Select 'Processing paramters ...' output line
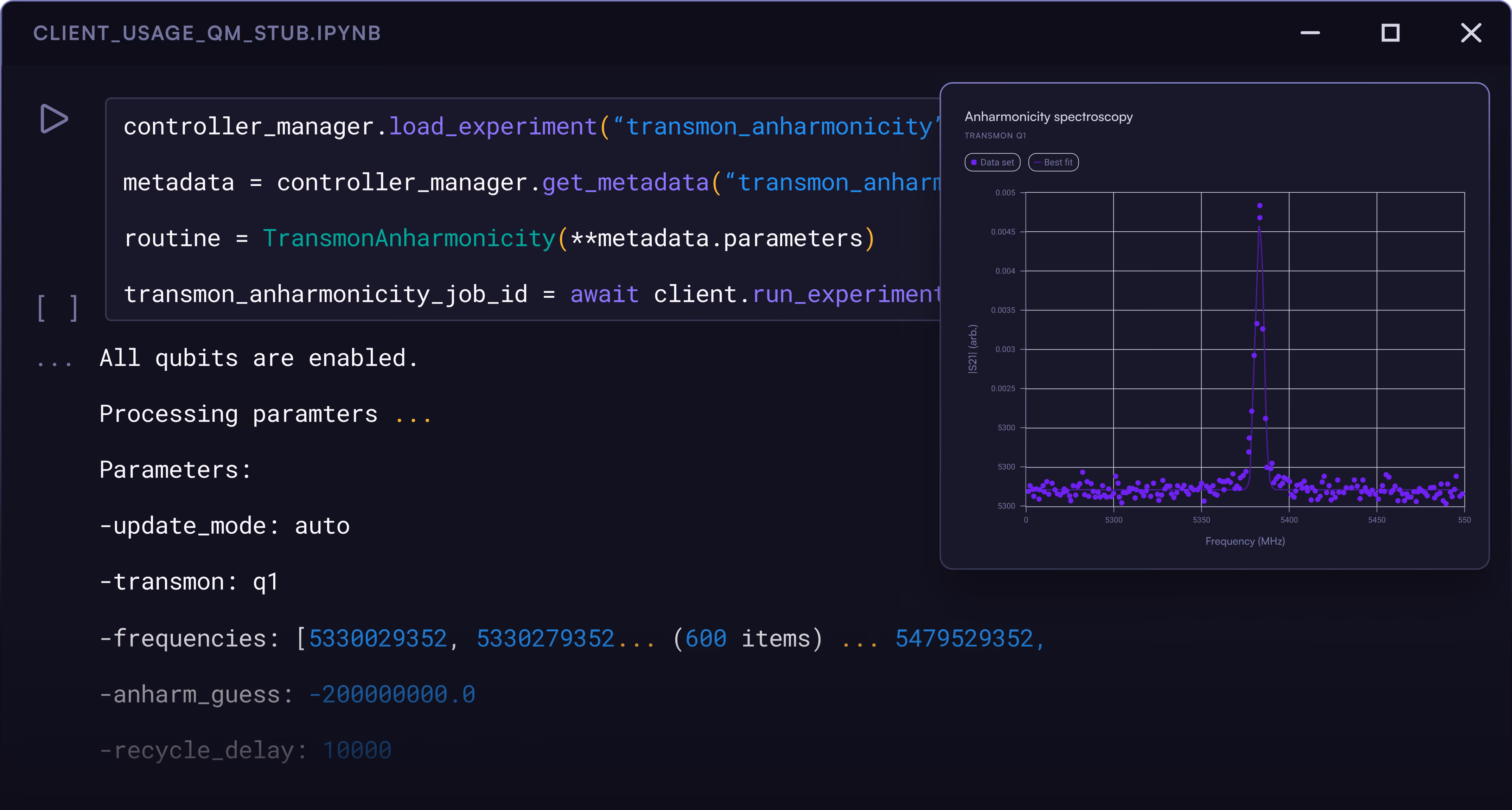This screenshot has width=1512, height=810. tap(265, 414)
